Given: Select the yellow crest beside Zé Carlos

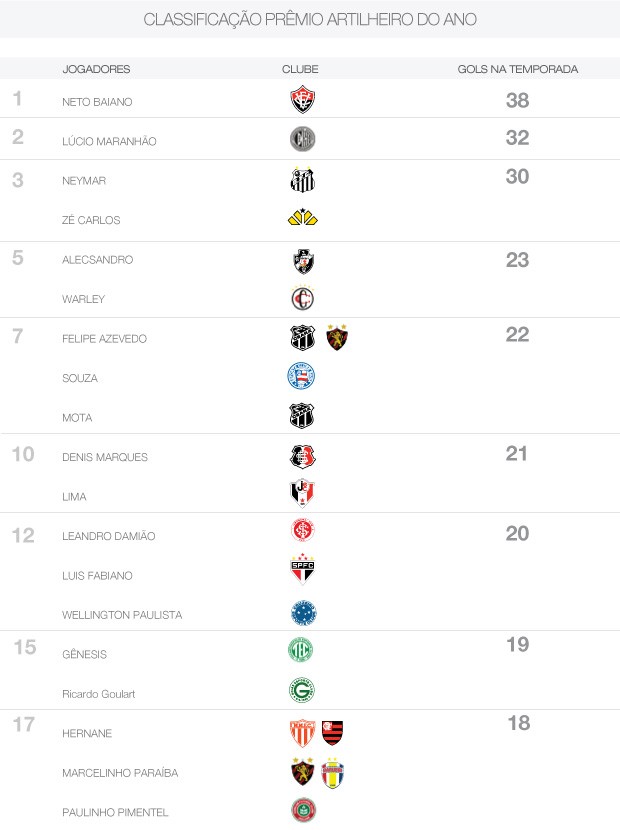Looking at the screenshot, I should (302, 218).
